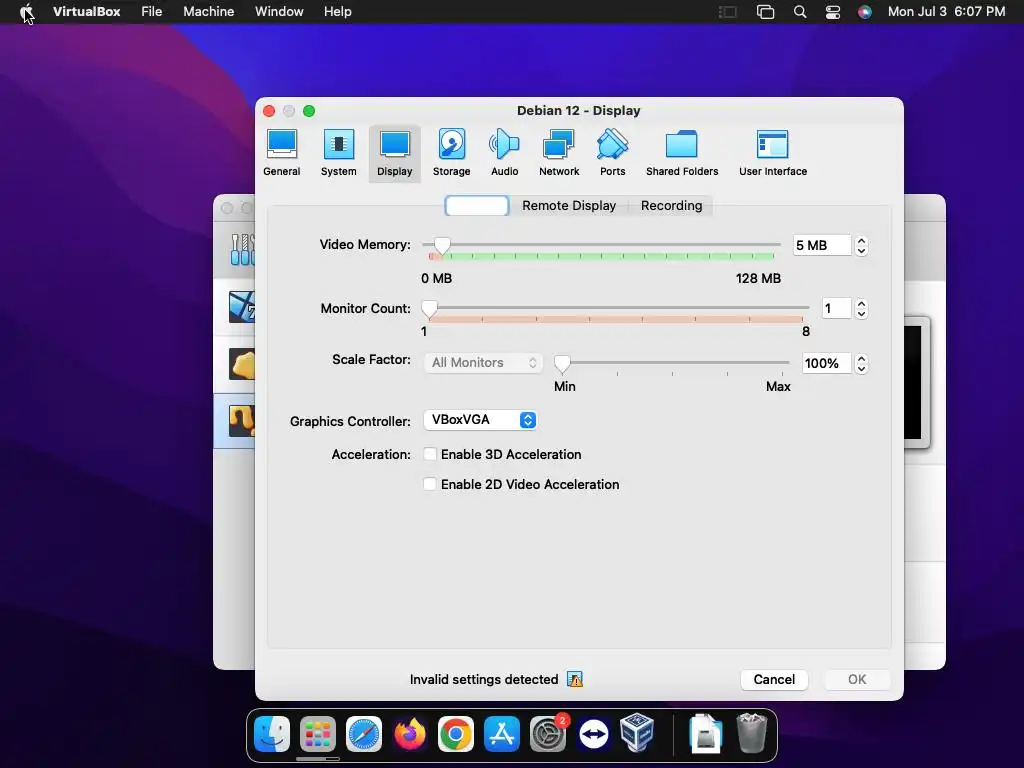The width and height of the screenshot is (1024, 768).
Task: Click the date and time in menu bar
Action: [x=946, y=12]
